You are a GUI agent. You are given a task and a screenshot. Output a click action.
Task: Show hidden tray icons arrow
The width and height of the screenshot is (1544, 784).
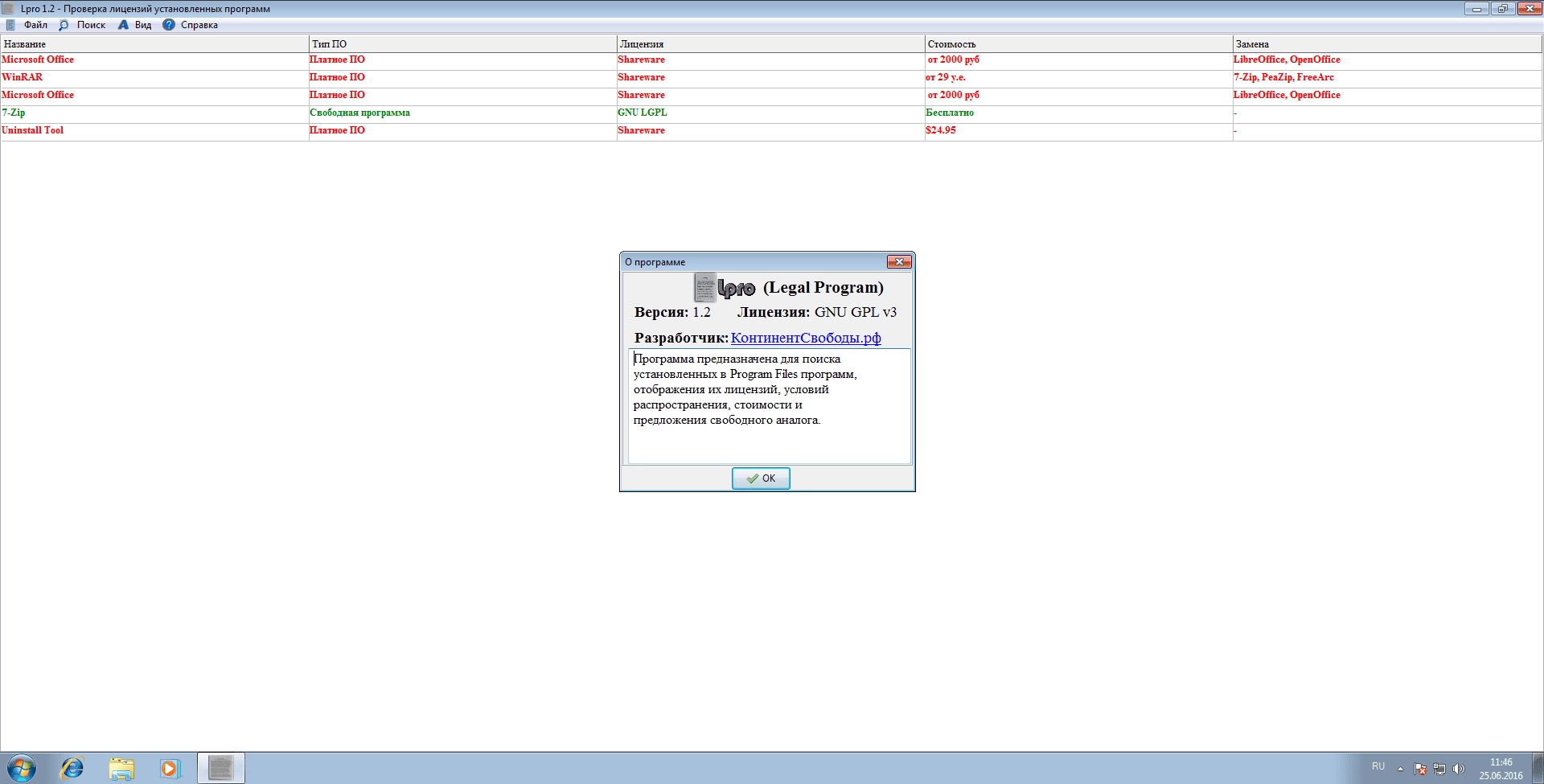tap(1400, 769)
